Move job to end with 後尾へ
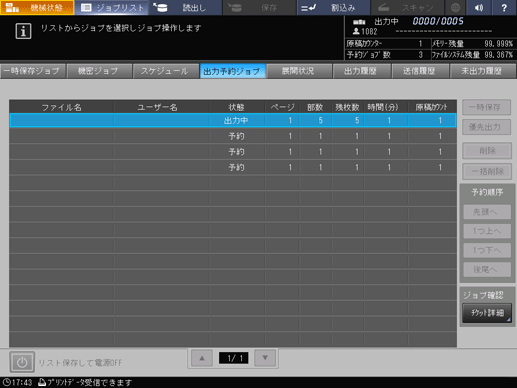This screenshot has height=388, width=517. point(487,269)
